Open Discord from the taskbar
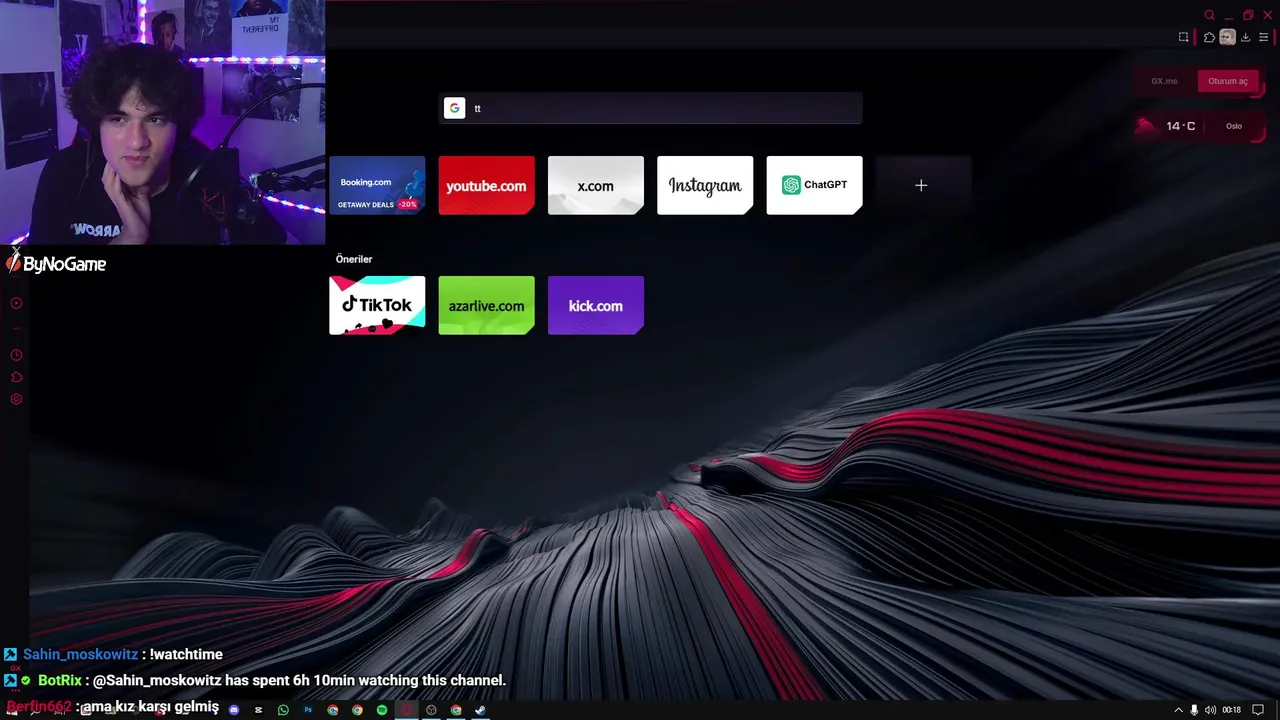This screenshot has width=1280, height=720. point(234,710)
